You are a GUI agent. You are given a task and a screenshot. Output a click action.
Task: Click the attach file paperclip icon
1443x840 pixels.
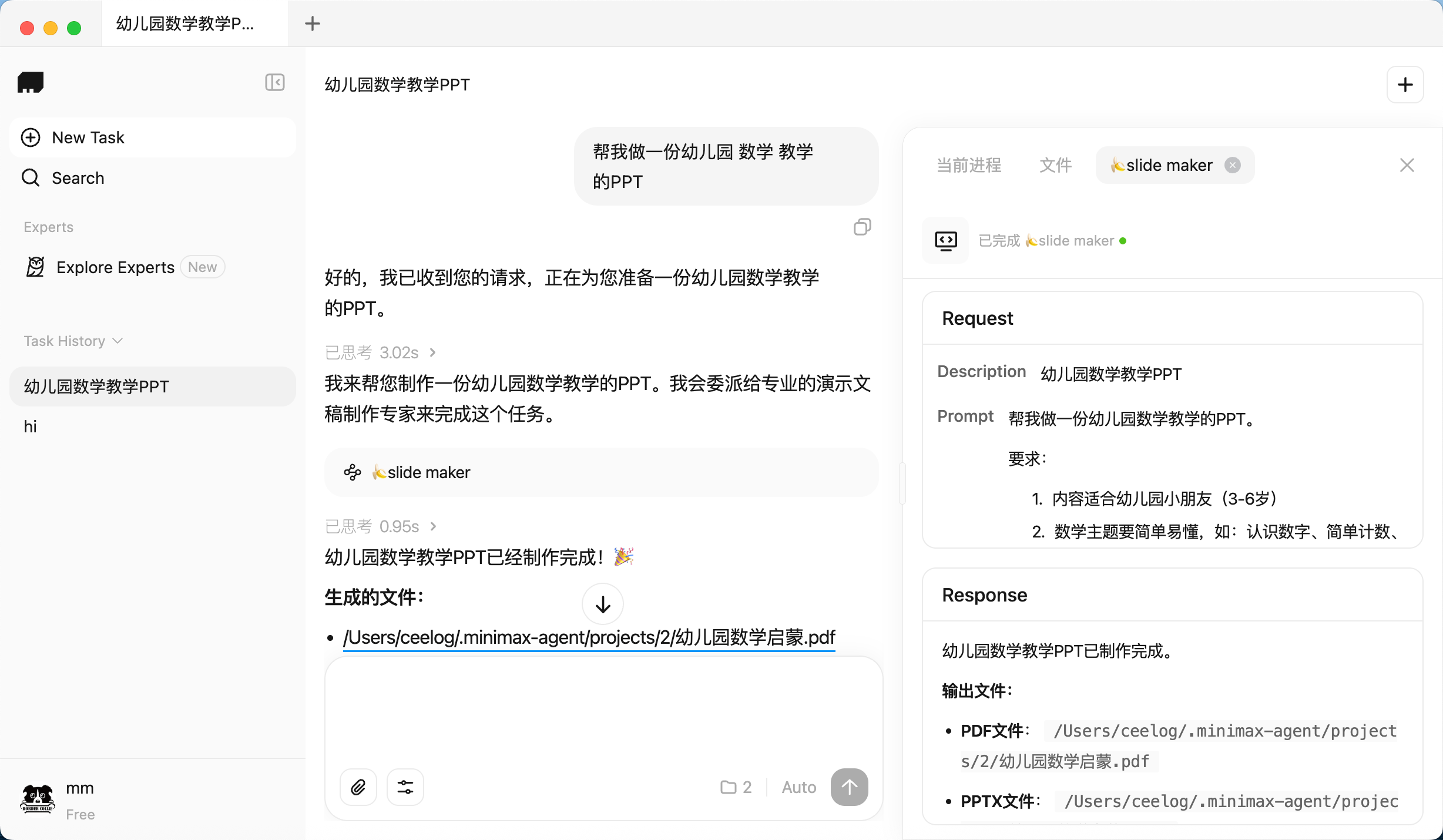tap(358, 787)
